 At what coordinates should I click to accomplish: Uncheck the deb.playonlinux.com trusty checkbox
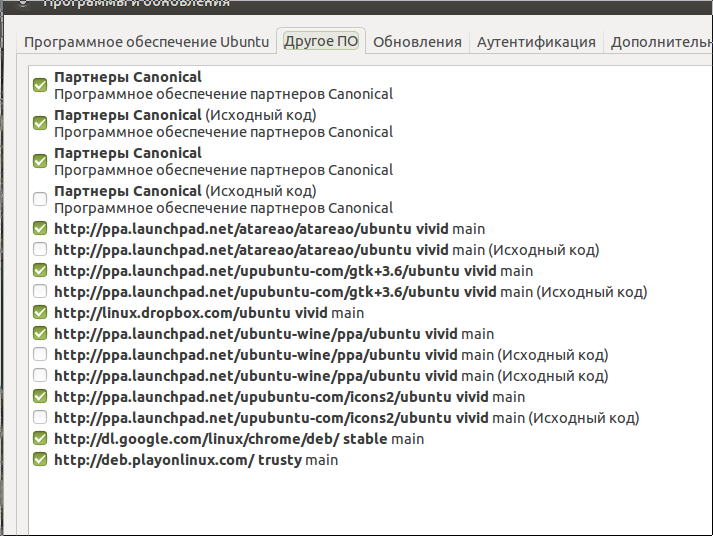40,459
